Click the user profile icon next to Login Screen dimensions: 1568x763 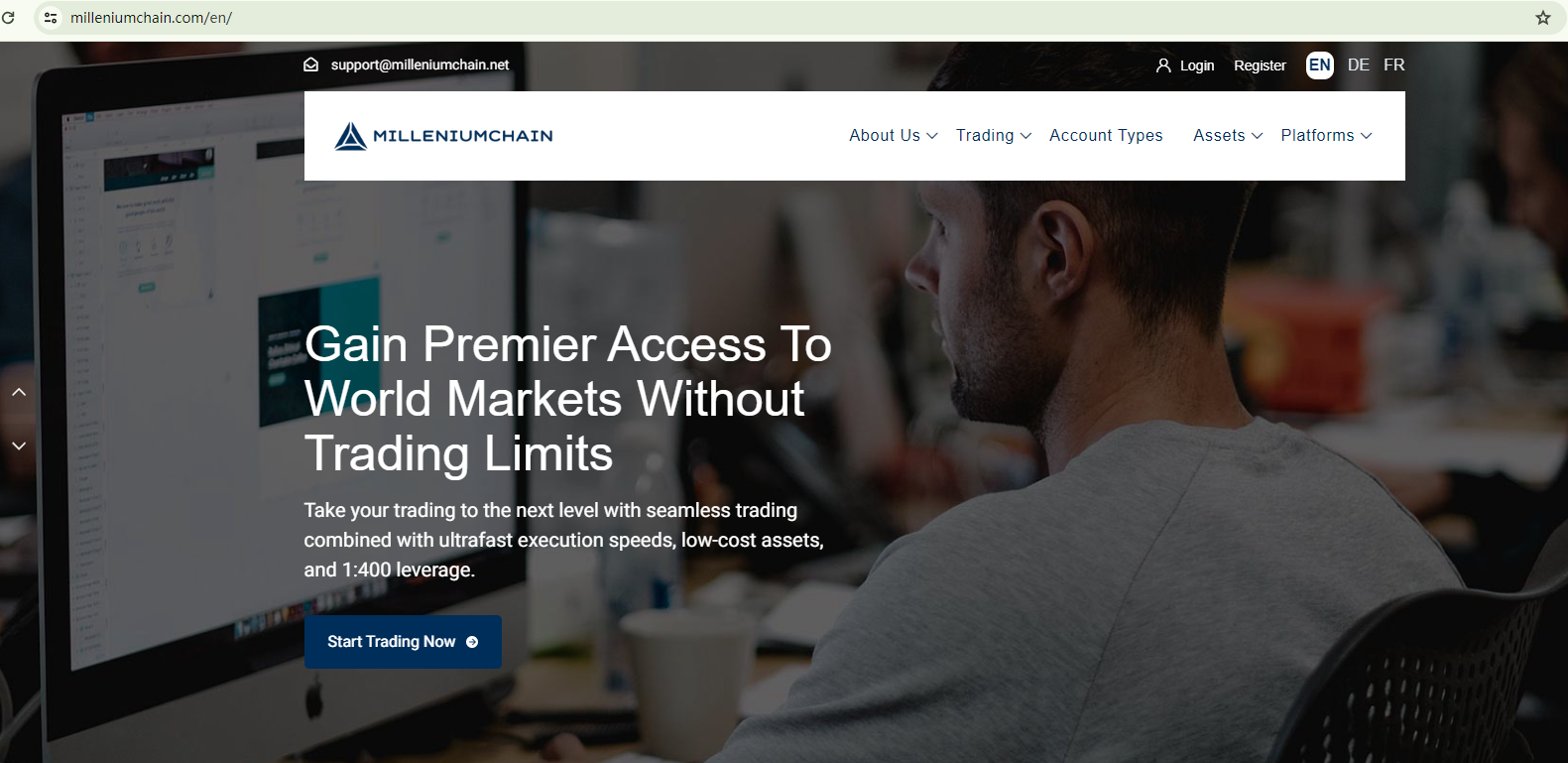point(1163,65)
